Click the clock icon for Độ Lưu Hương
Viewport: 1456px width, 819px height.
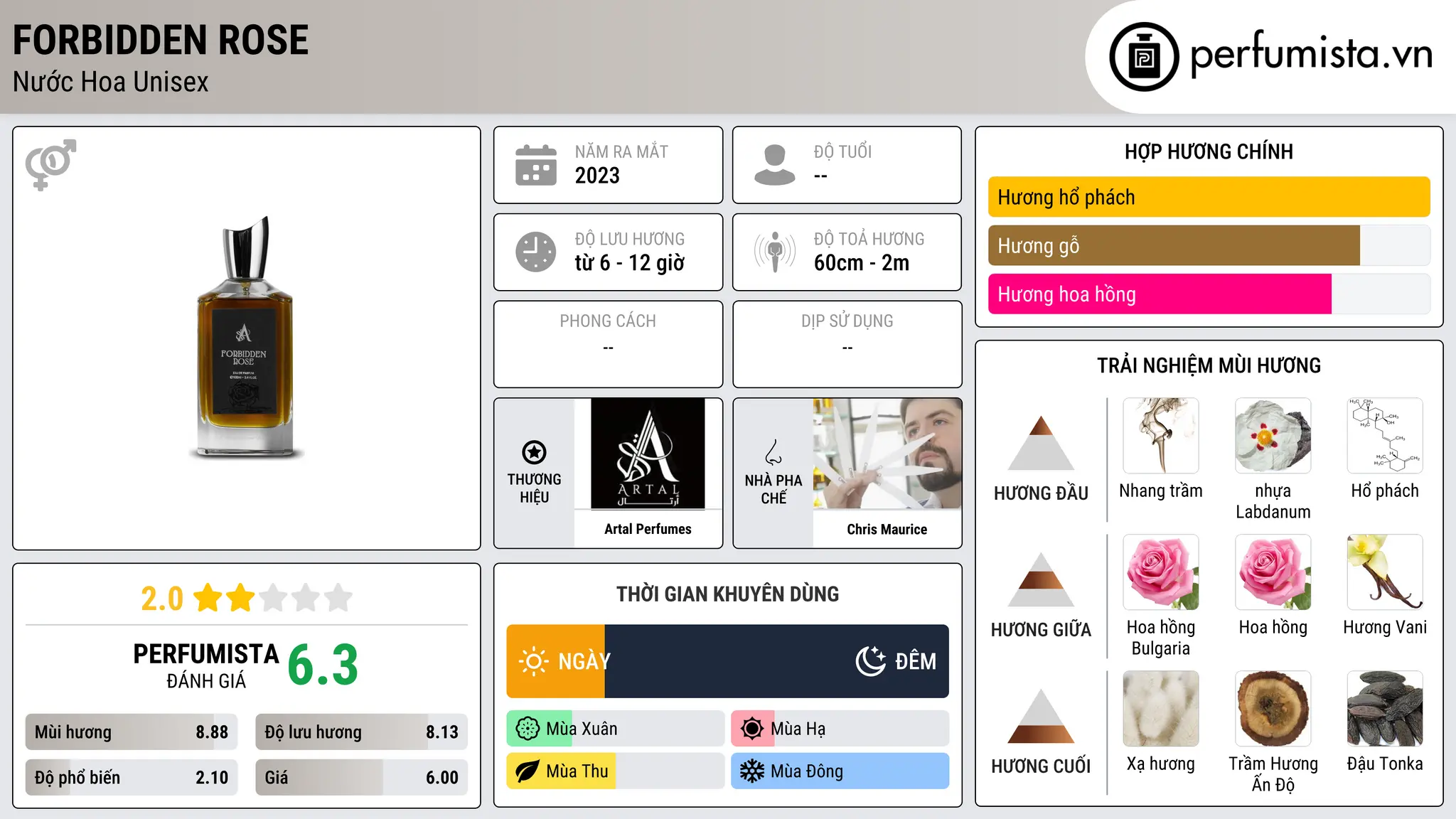(536, 252)
